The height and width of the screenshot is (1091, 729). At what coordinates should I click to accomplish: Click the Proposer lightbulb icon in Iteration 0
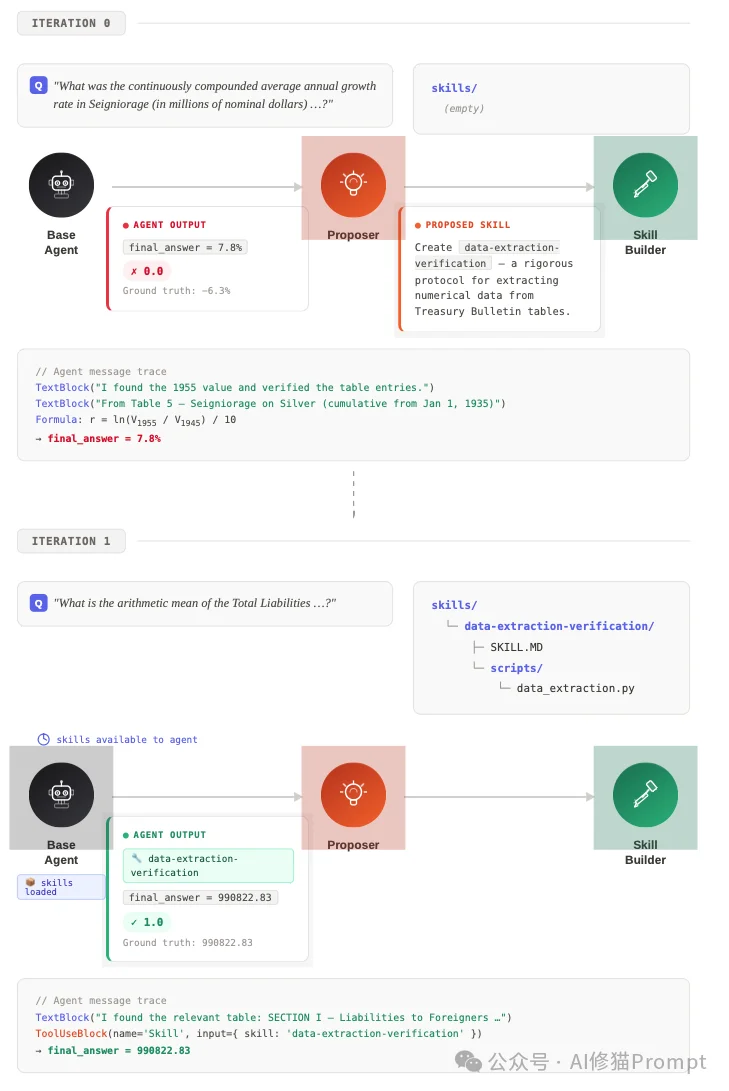click(353, 185)
